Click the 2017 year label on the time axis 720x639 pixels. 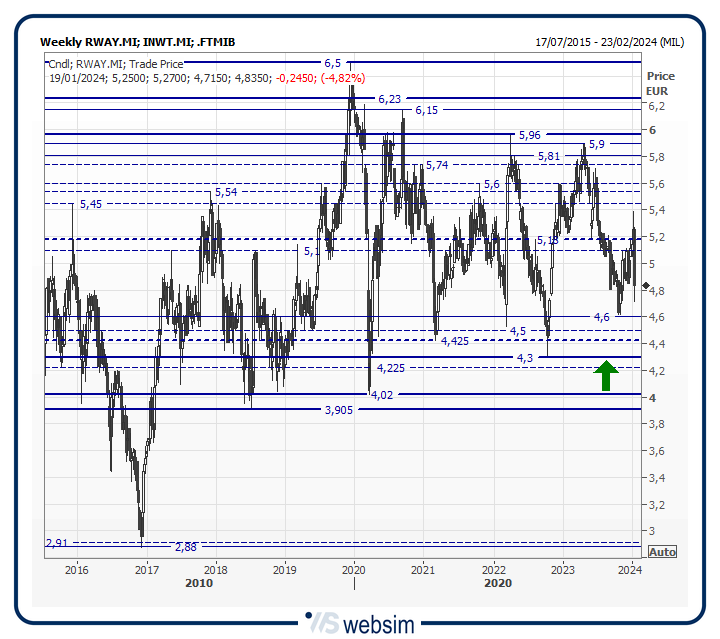146,570
